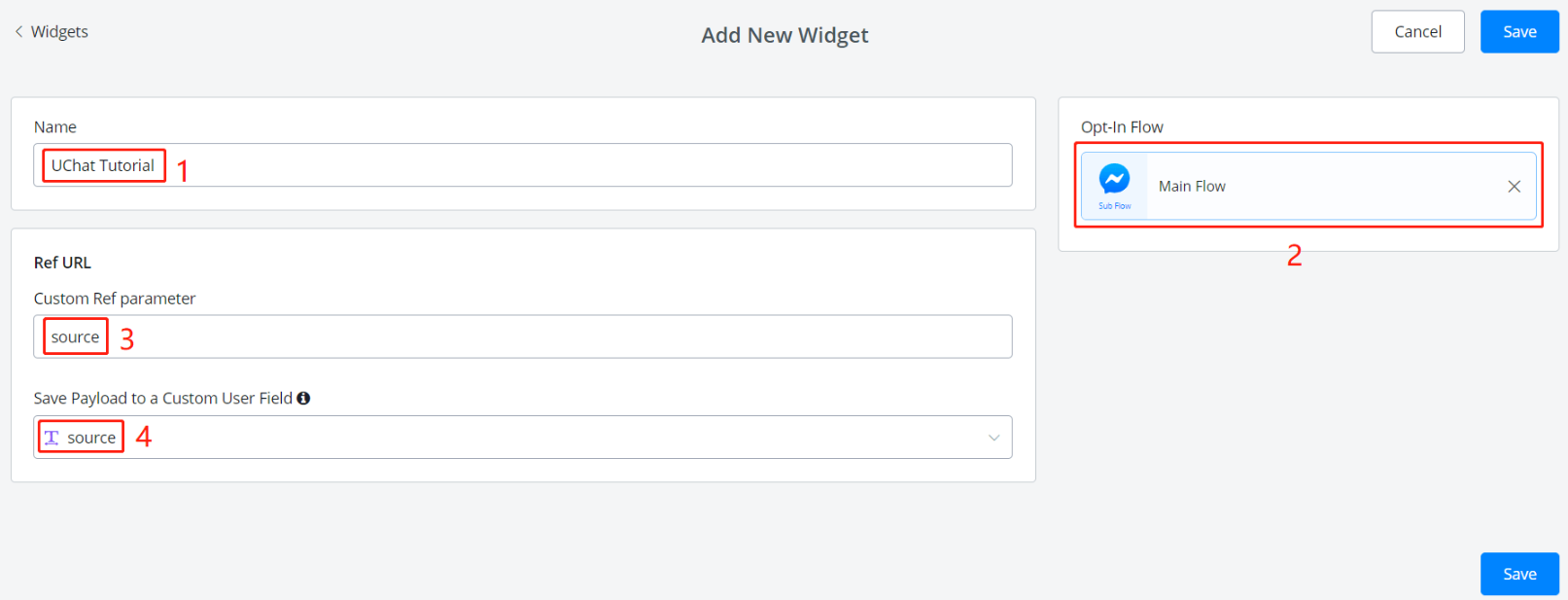1568x600 pixels.
Task: Click the Save Payload to Custom User Field label
Action: [x=162, y=398]
